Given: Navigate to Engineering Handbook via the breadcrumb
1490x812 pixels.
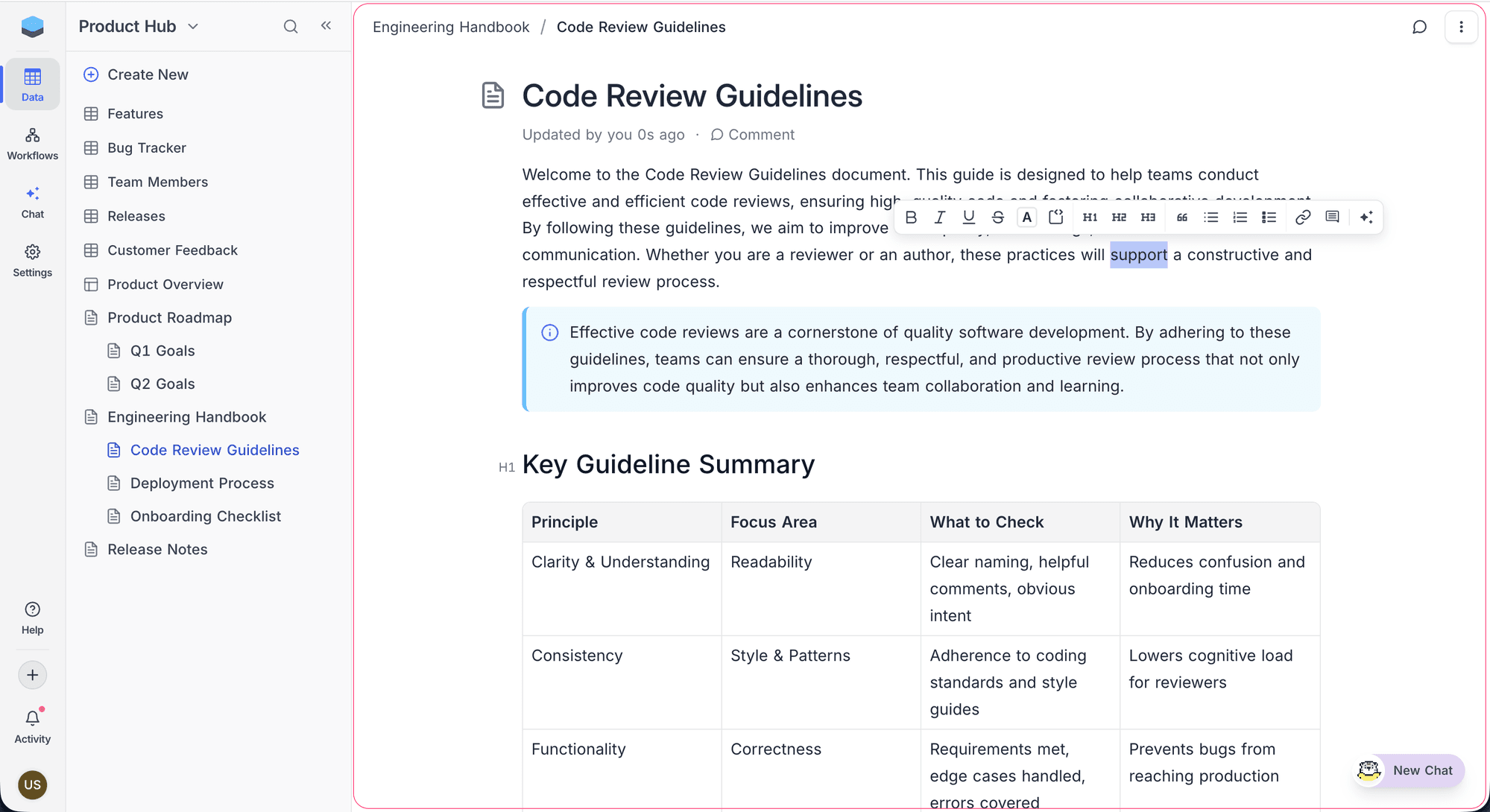Looking at the screenshot, I should pyautogui.click(x=450, y=27).
